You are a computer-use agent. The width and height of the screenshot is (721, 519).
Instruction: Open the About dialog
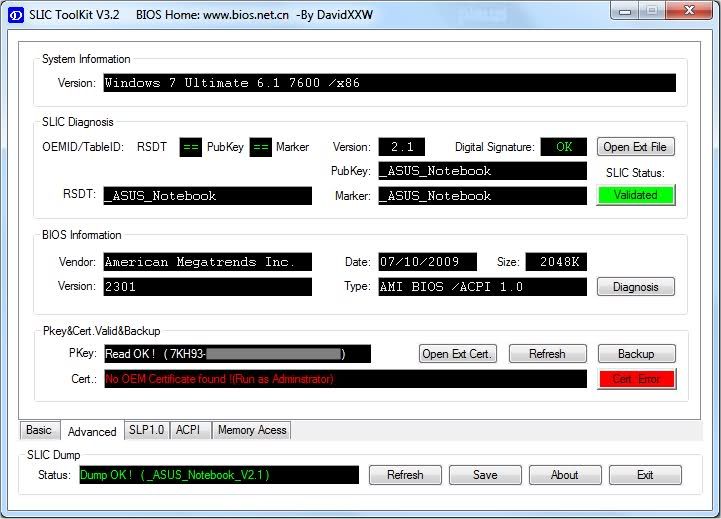[x=565, y=475]
